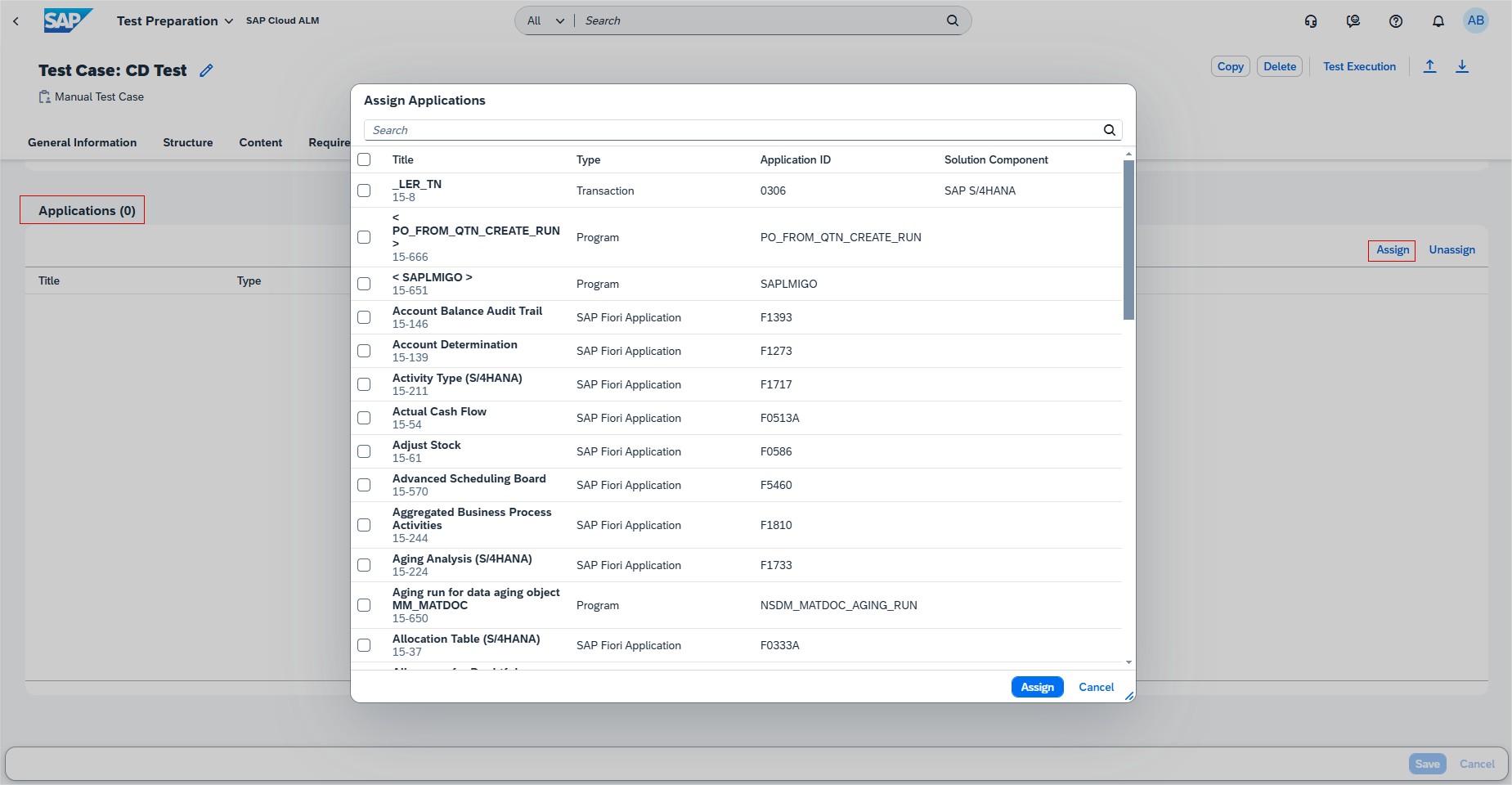Image resolution: width=1512 pixels, height=785 pixels.
Task: Click the SAP logo
Action: pyautogui.click(x=67, y=20)
